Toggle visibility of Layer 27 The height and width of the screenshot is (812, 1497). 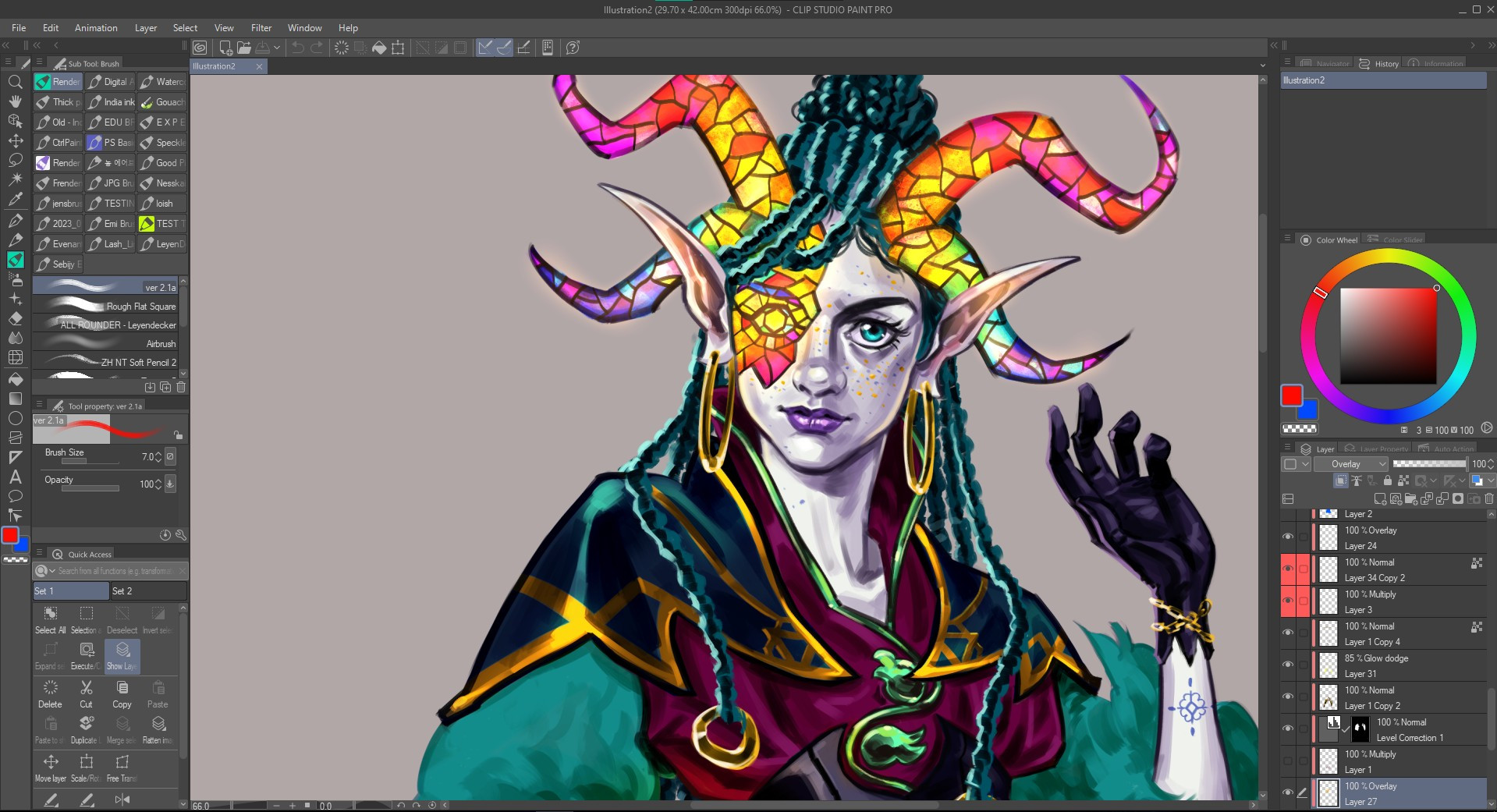1288,793
